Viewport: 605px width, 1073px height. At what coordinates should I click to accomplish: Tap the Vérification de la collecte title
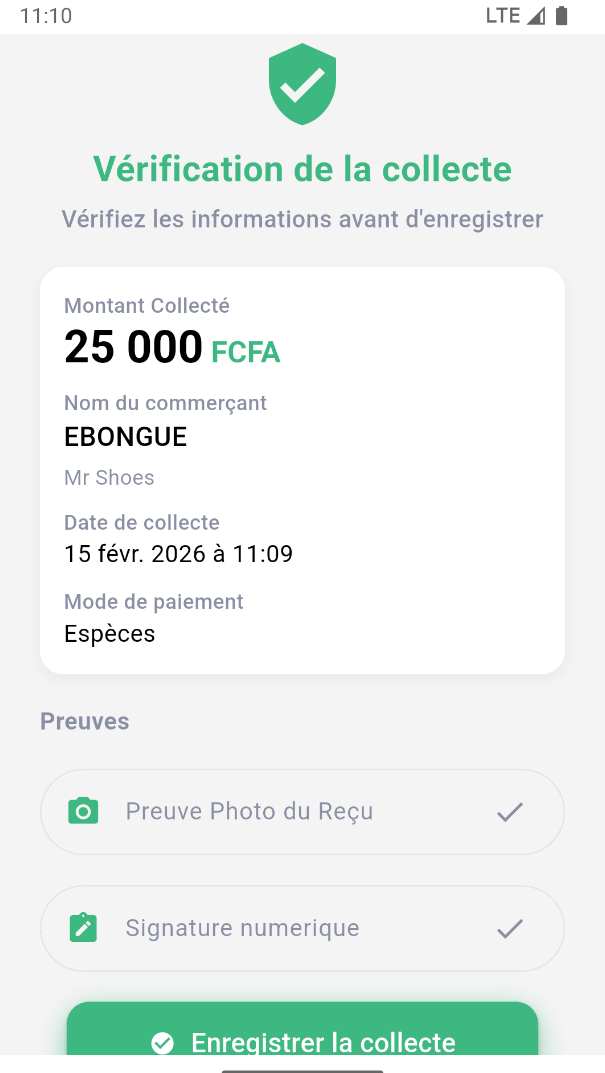click(x=302, y=169)
